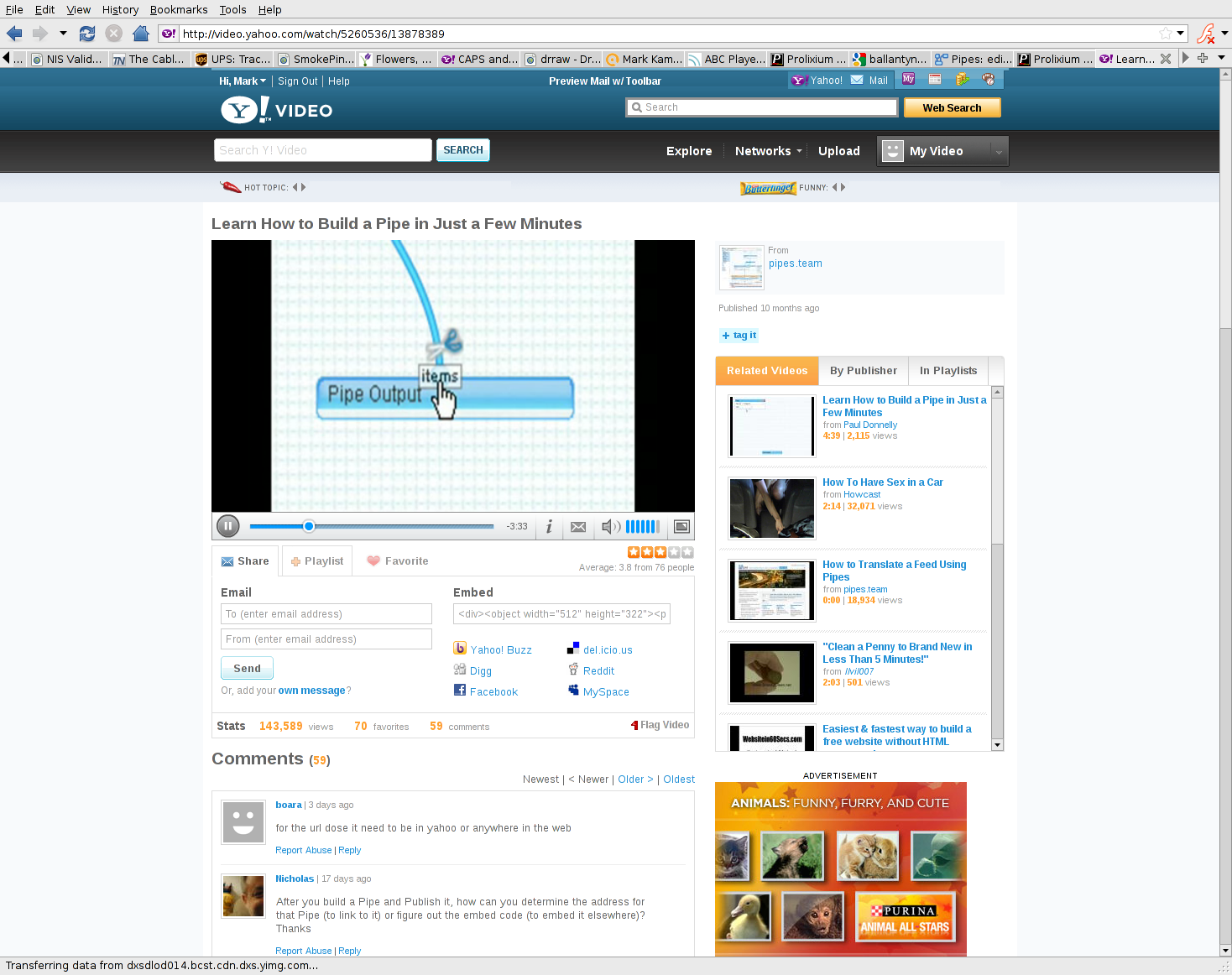The height and width of the screenshot is (975, 1232).
Task: Open the back/forward history dropdown arrow
Action: [x=63, y=34]
